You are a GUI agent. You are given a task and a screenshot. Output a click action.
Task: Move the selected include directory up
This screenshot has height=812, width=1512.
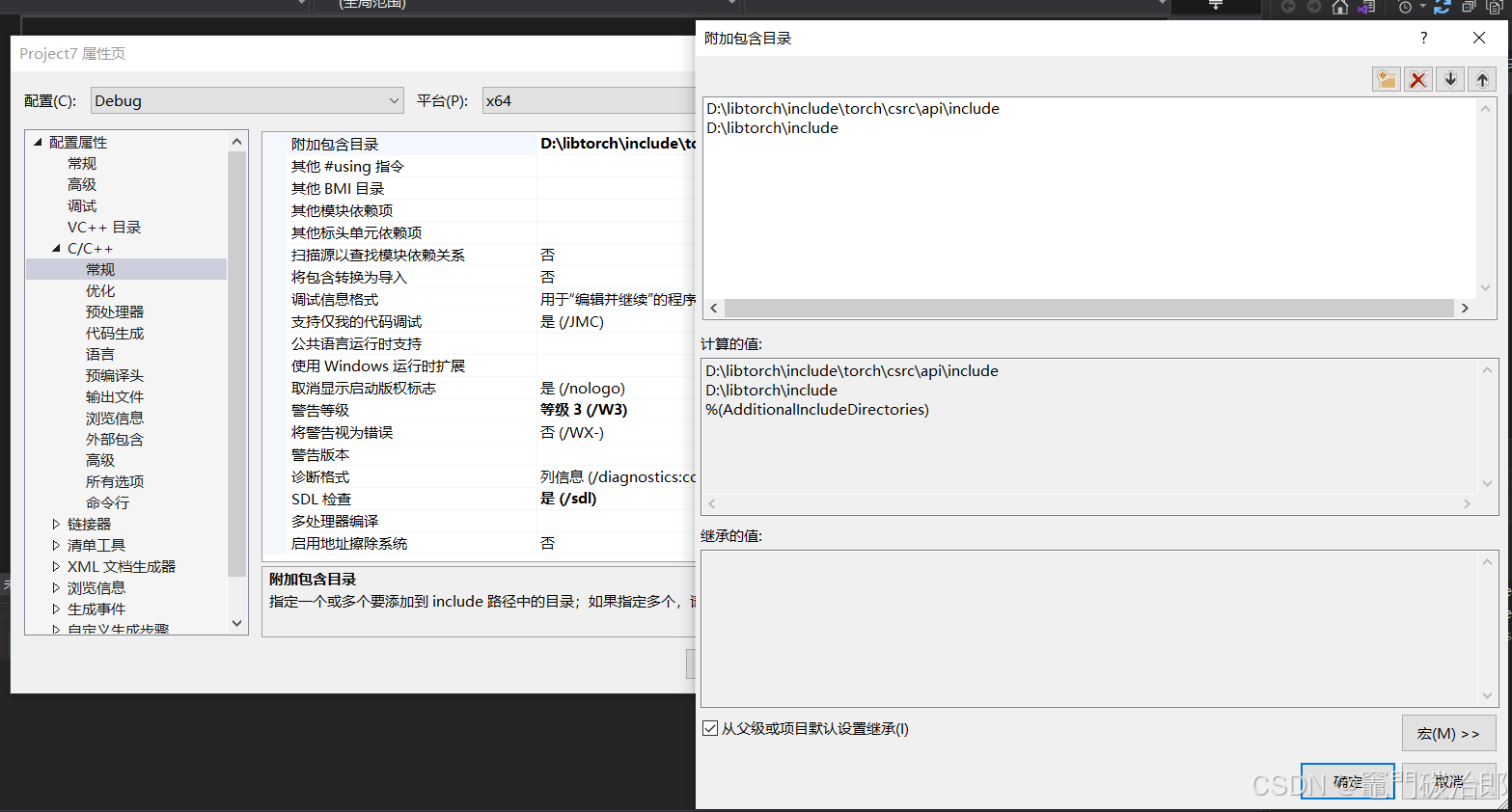tap(1482, 79)
